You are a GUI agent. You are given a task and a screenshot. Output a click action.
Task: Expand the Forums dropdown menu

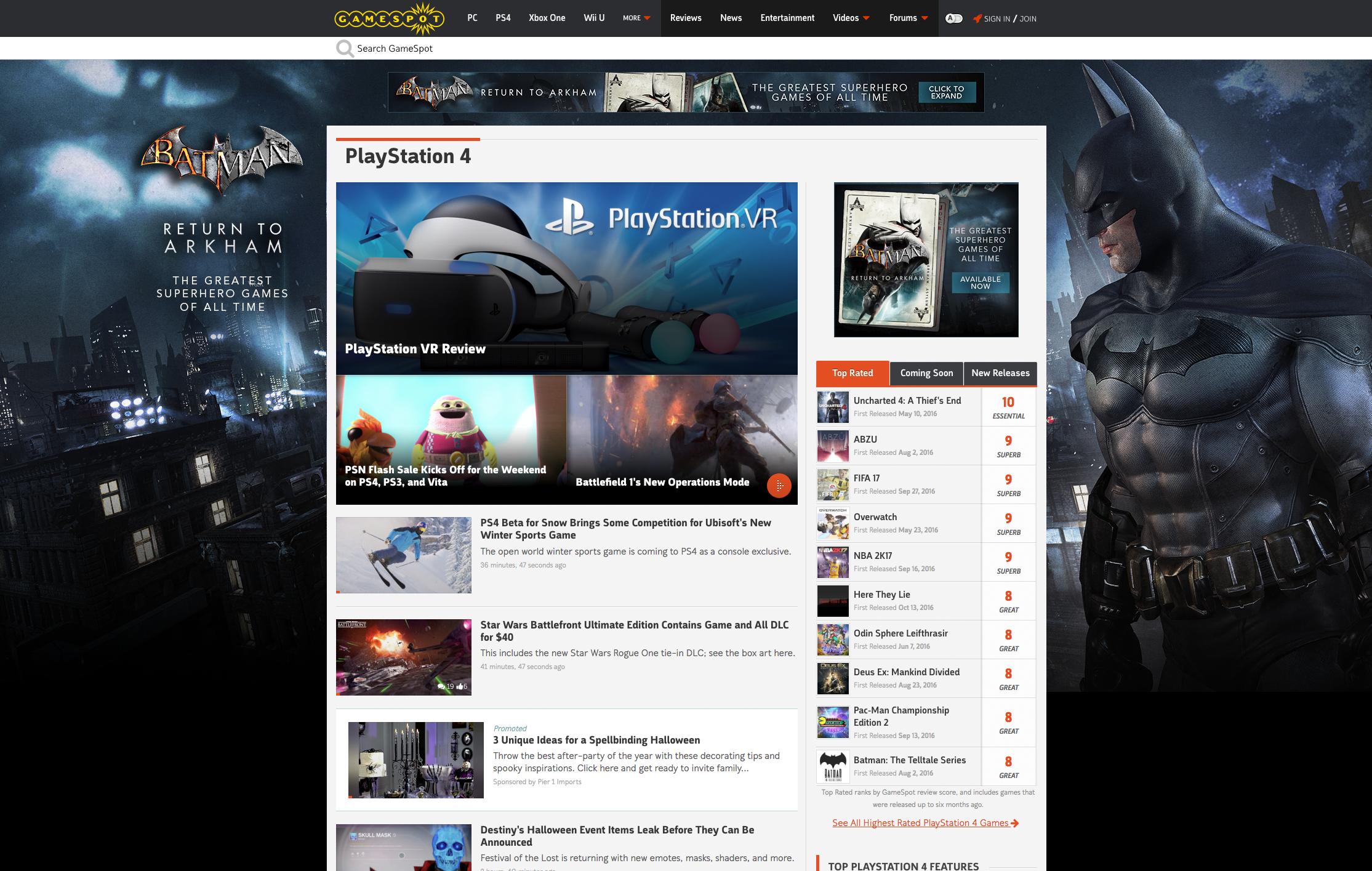pos(909,18)
